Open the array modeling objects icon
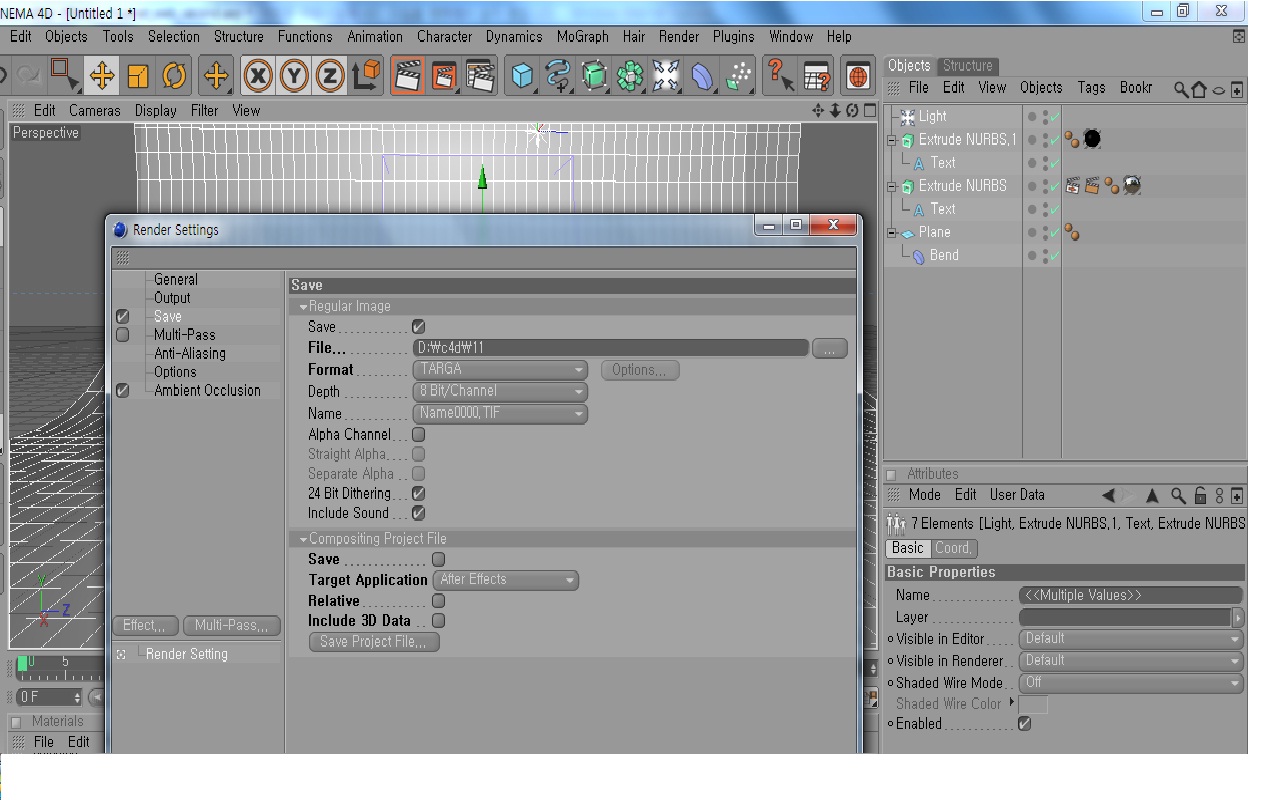Image resolution: width=1280 pixels, height=800 pixels. 630,76
